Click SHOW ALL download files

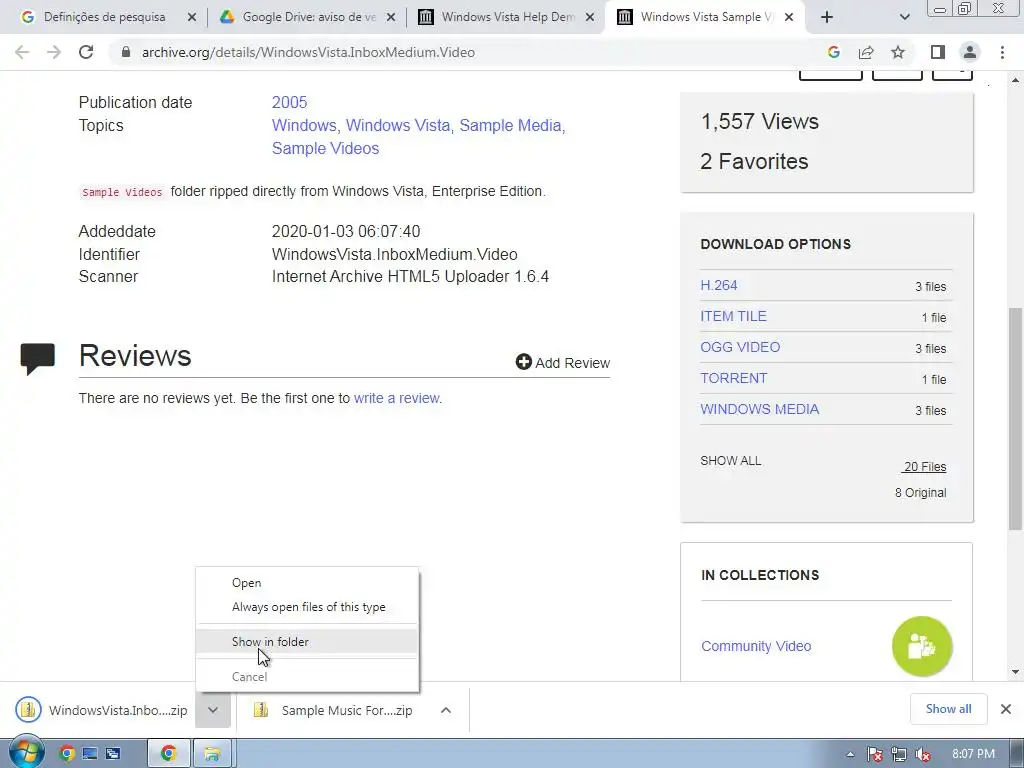coord(731,460)
